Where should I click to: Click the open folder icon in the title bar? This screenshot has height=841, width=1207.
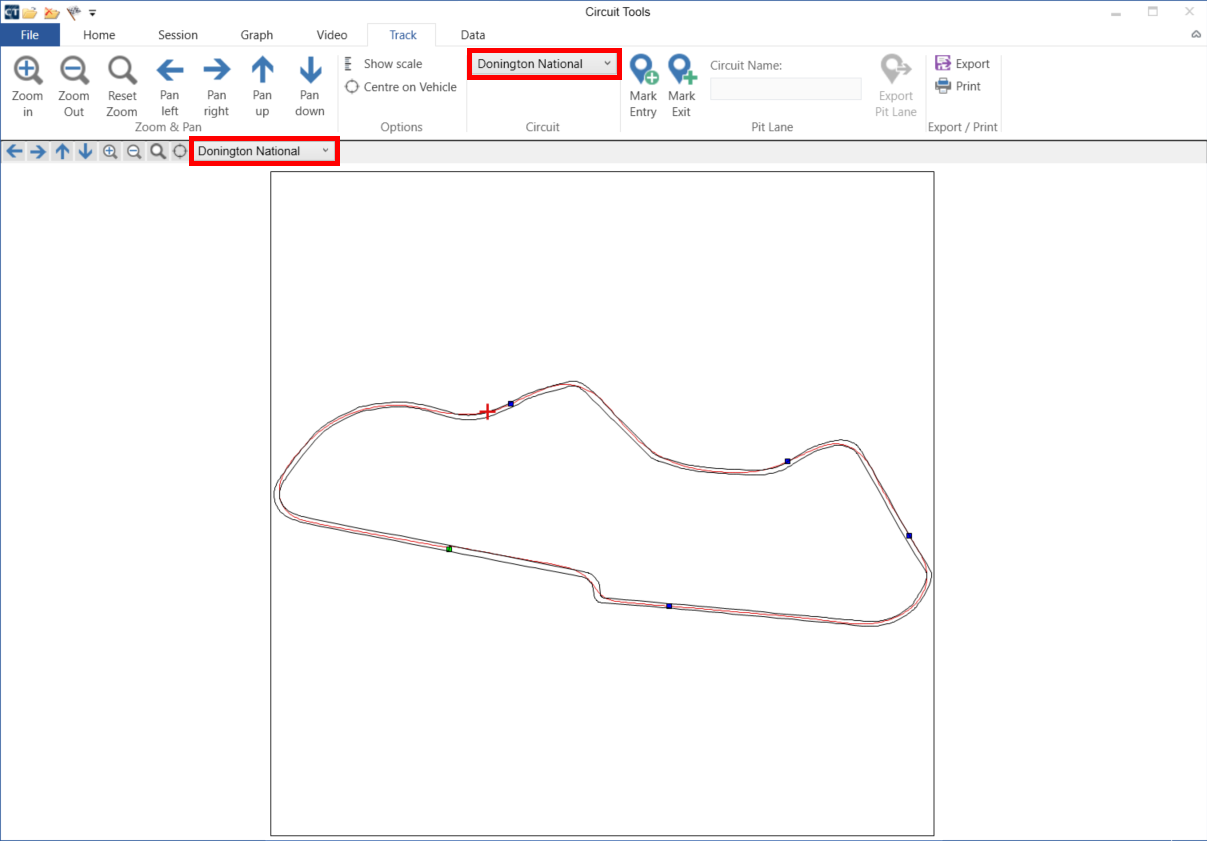30,12
